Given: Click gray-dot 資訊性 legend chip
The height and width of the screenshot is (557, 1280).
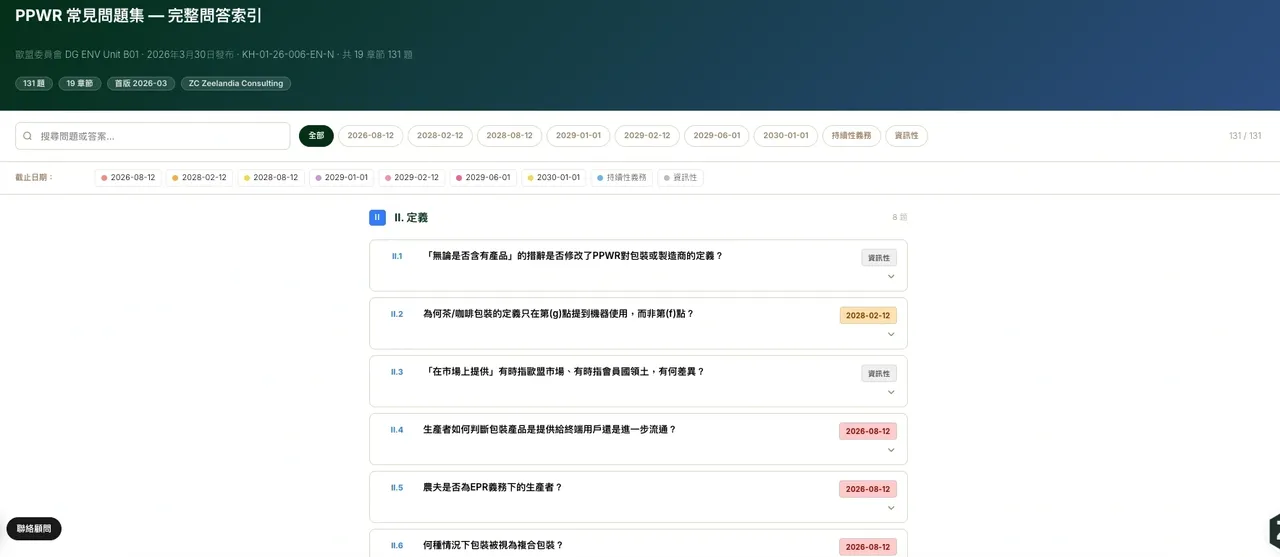Looking at the screenshot, I should point(680,177).
